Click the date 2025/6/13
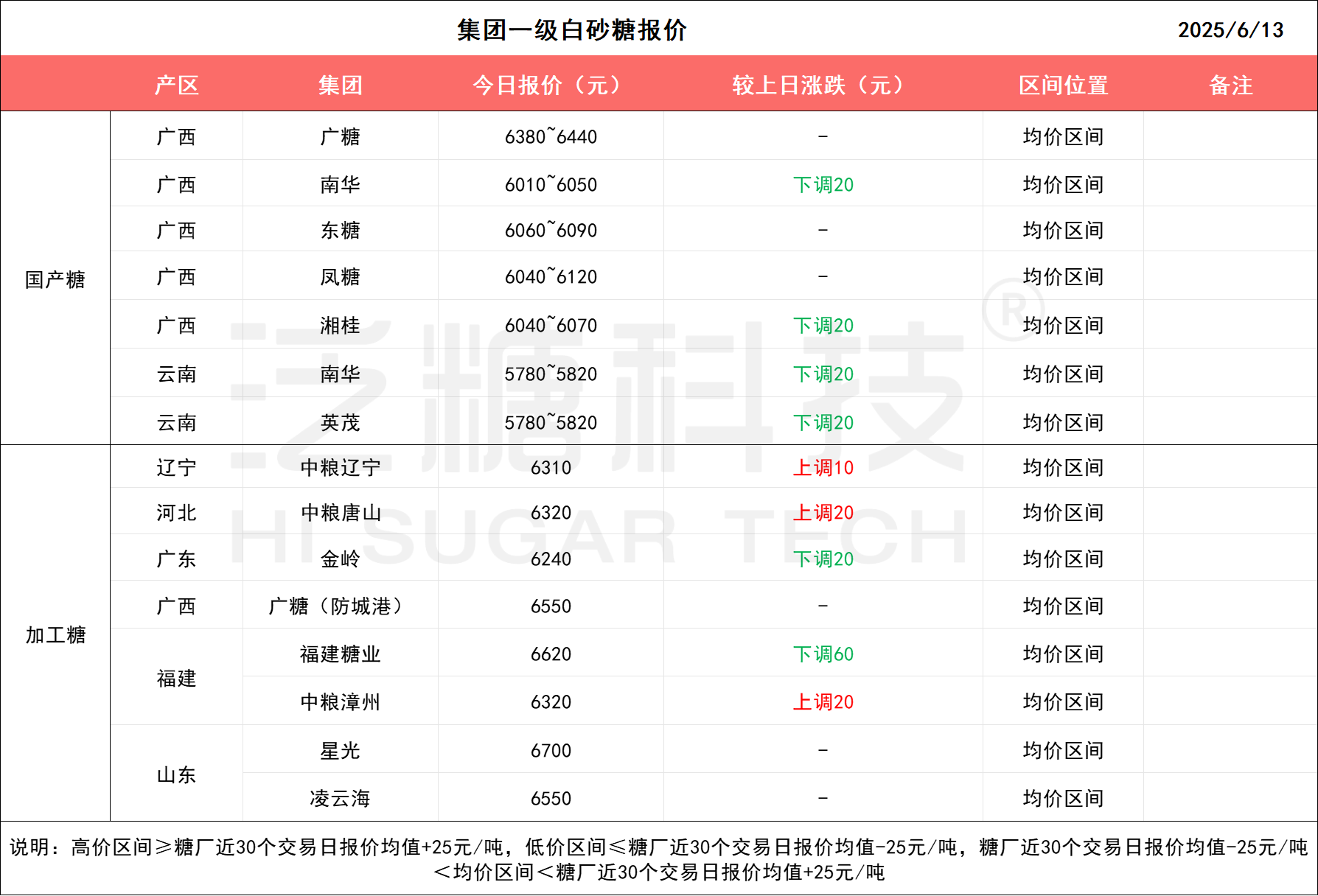This screenshot has width=1318, height=896. click(1230, 30)
